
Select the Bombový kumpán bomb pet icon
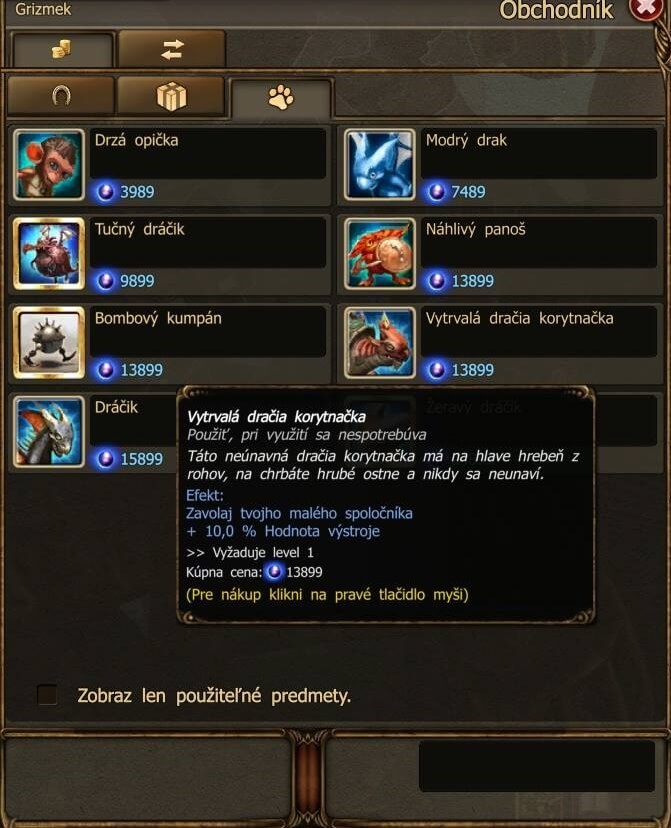49,343
